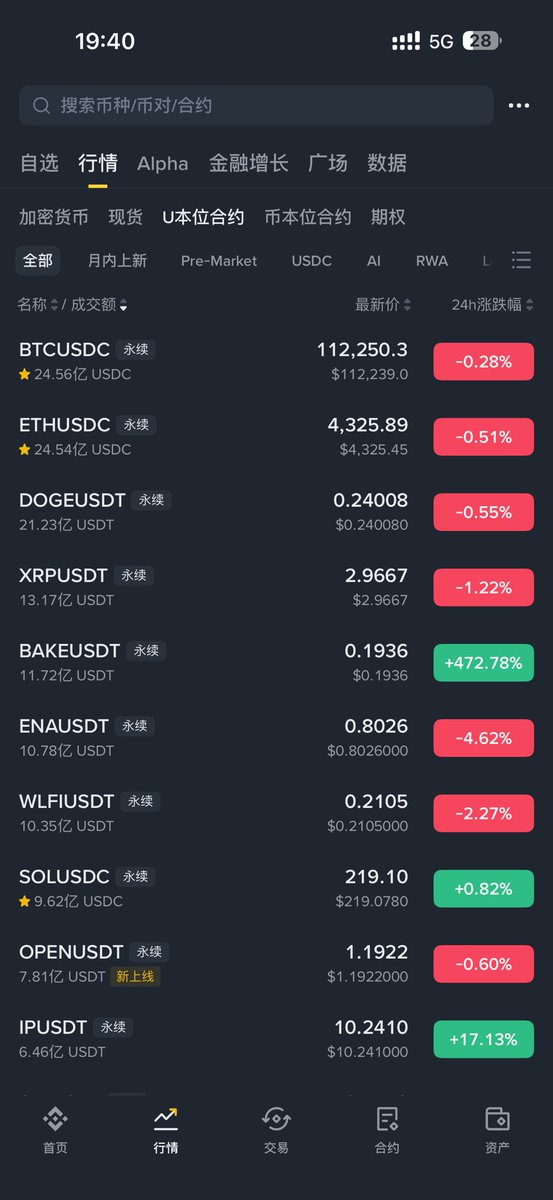Select the USDC filter chip
553x1200 pixels.
(312, 261)
